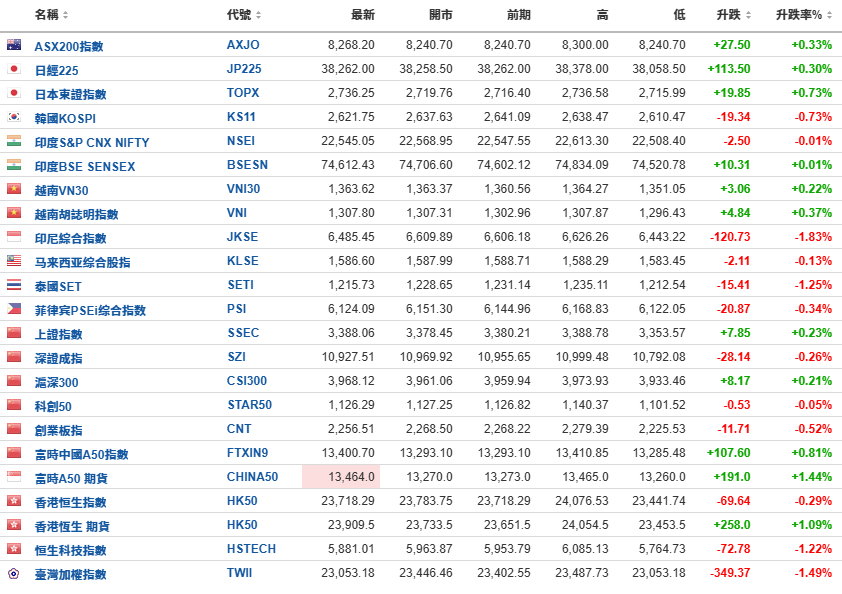Click the 最新 column header

tap(363, 15)
